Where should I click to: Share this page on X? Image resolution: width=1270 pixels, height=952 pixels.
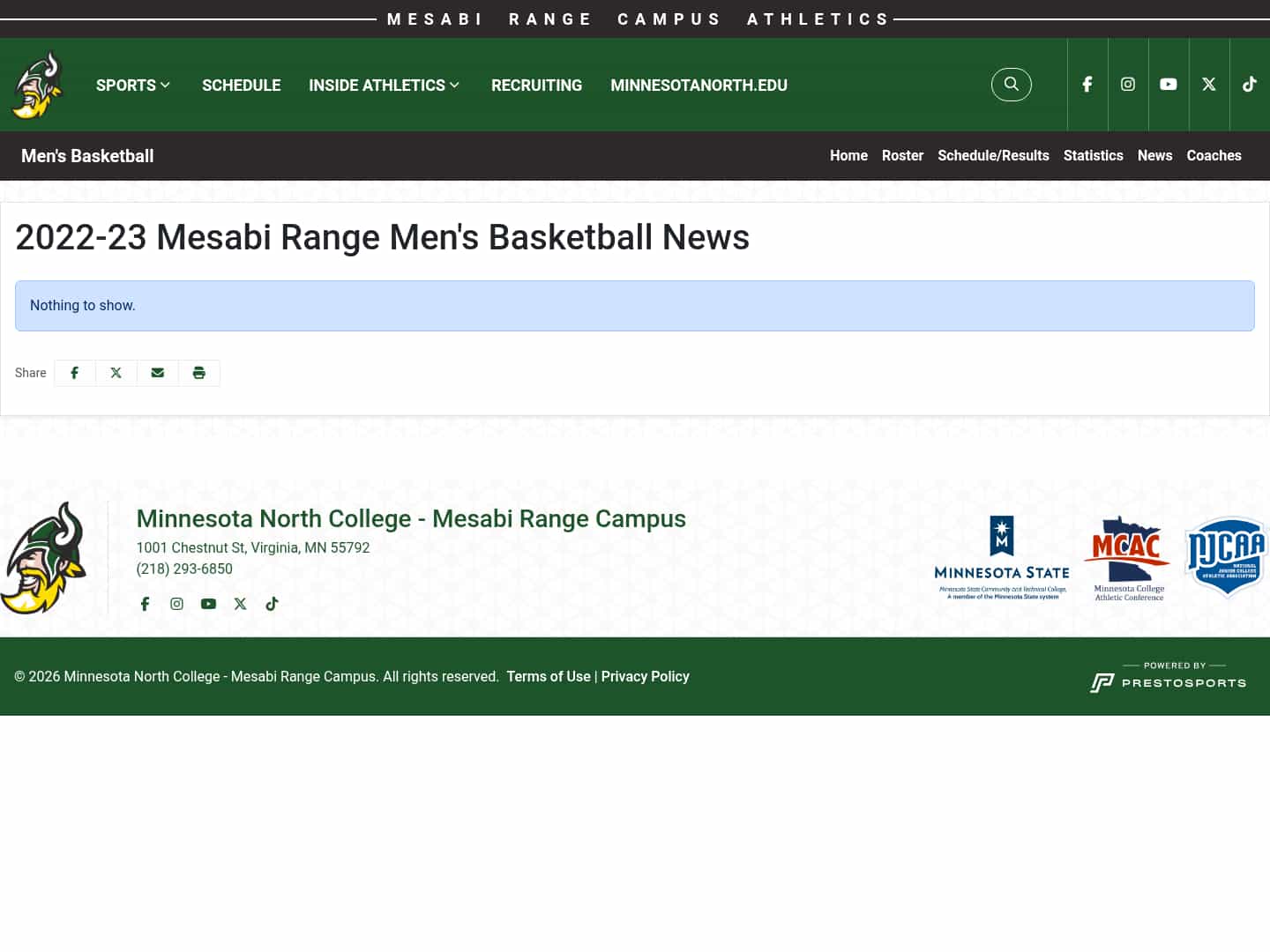click(116, 373)
